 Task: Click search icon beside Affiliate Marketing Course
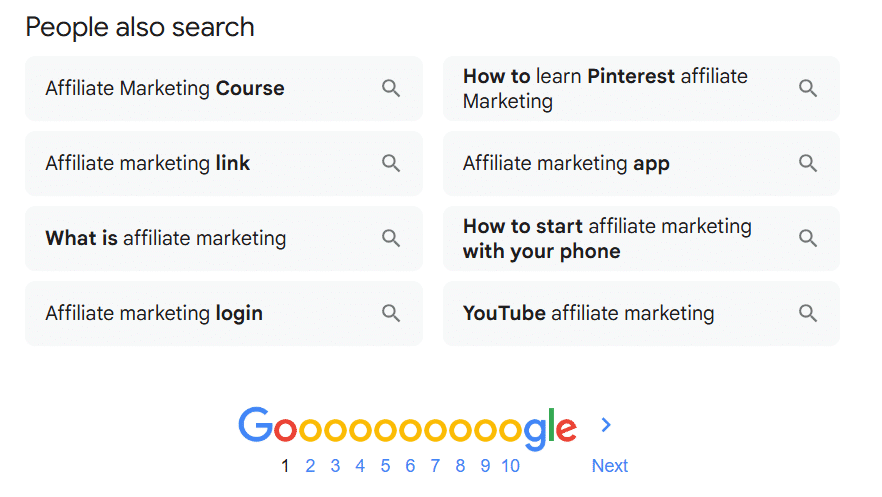point(391,89)
